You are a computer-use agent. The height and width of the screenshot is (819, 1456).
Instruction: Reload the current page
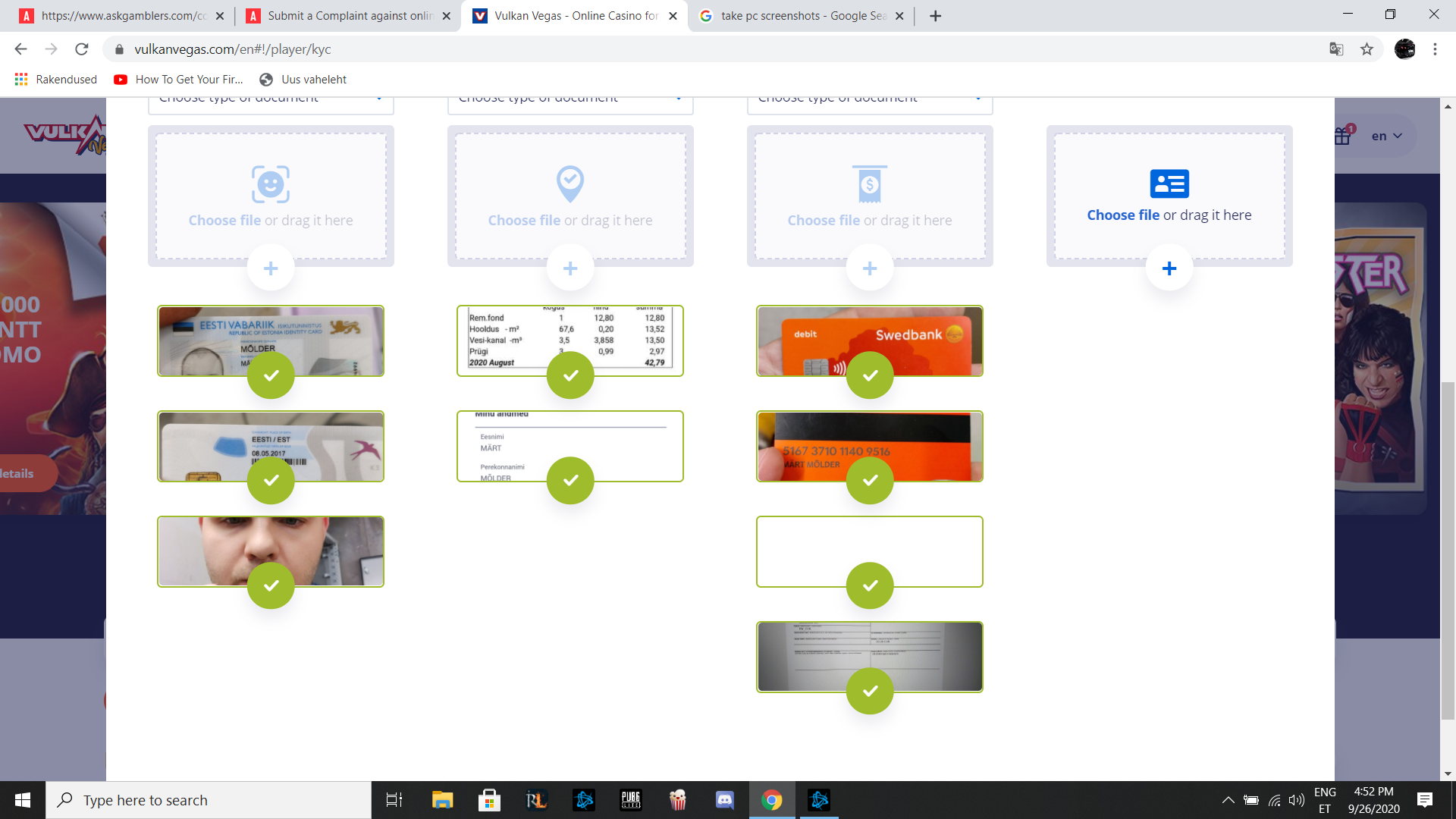coord(81,49)
